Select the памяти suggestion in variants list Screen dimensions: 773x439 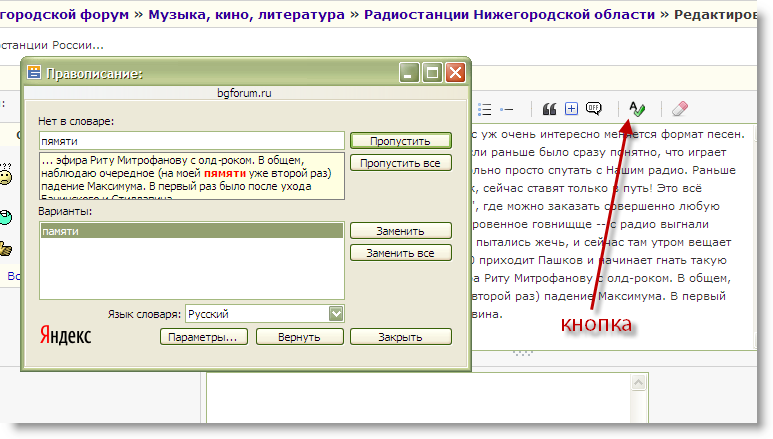(x=190, y=231)
